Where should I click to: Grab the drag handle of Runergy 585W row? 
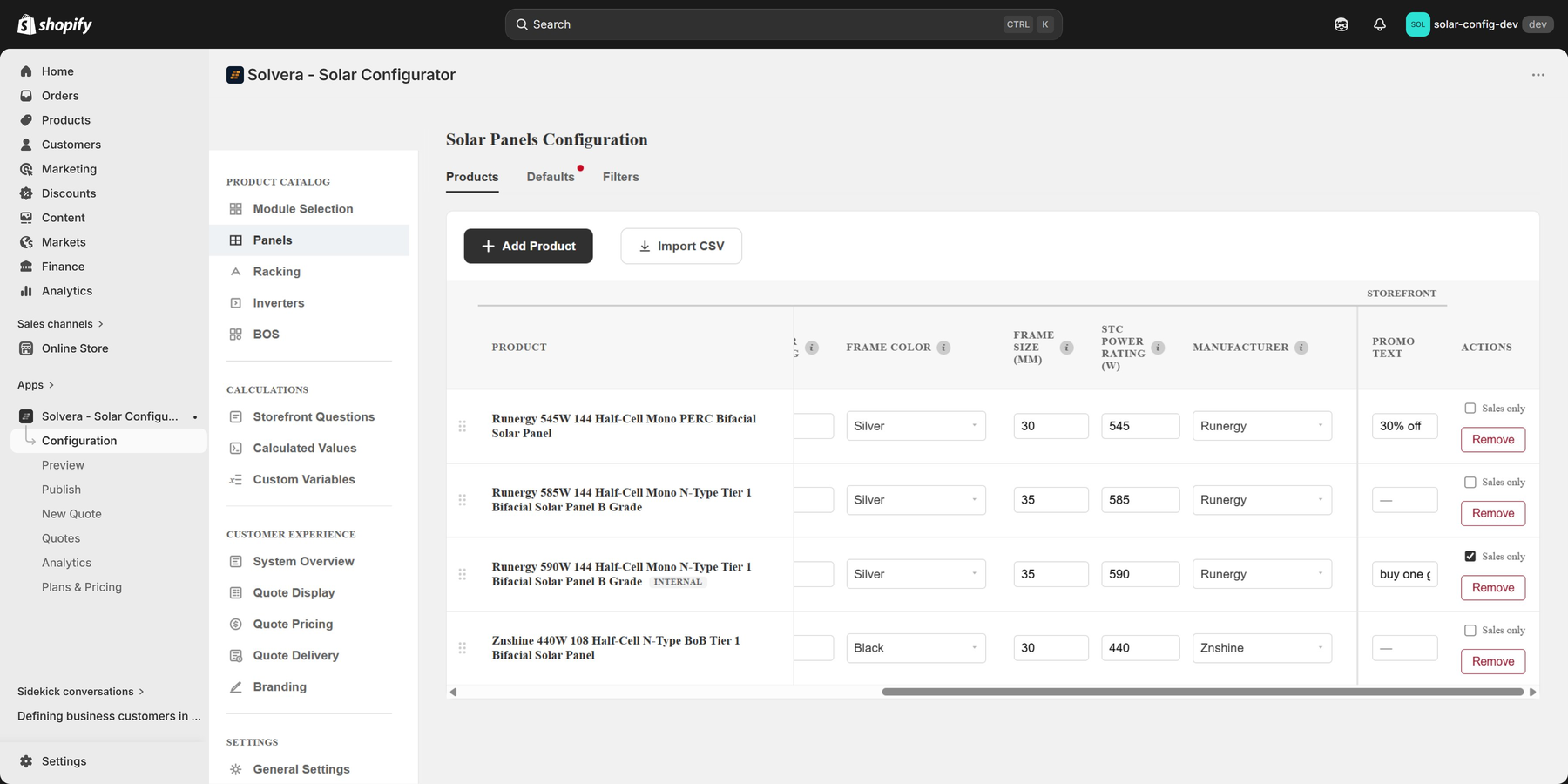(463, 500)
